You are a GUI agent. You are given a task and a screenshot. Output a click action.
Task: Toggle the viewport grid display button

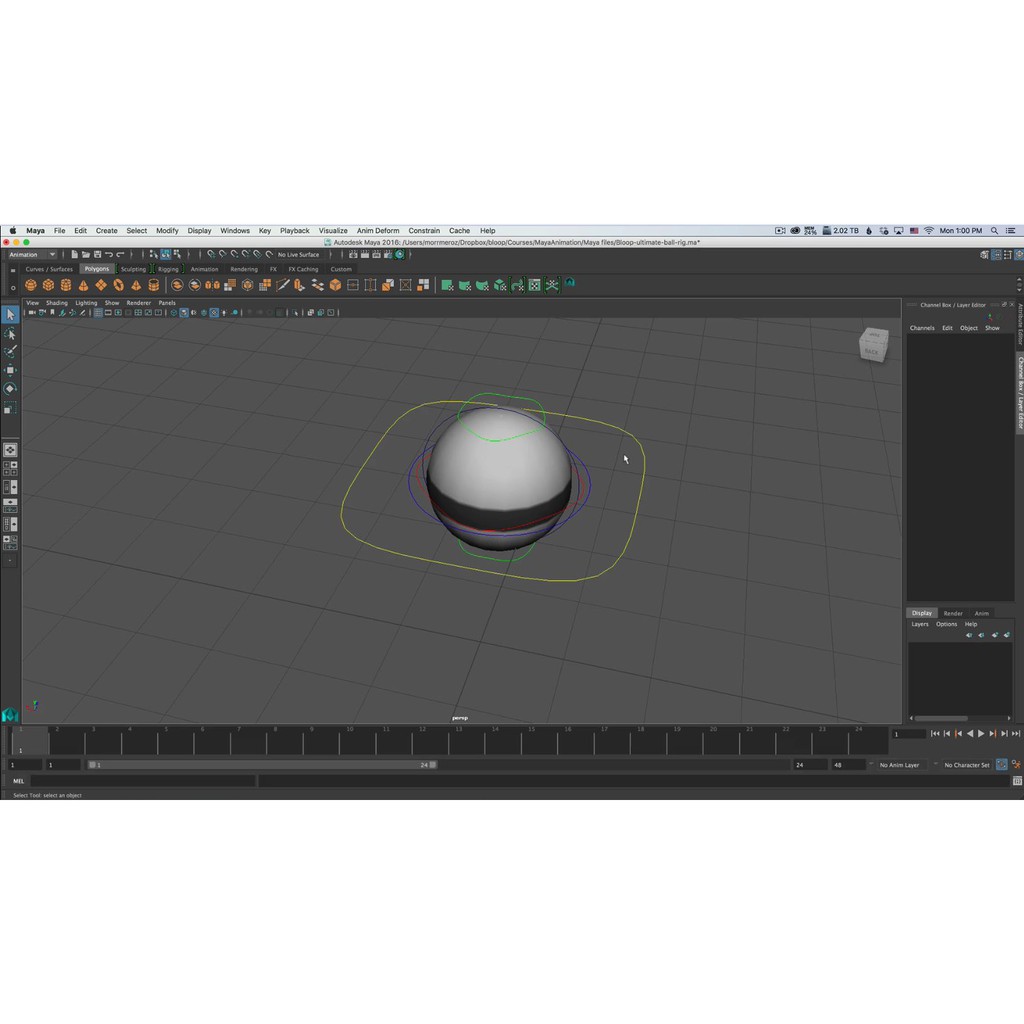98,313
